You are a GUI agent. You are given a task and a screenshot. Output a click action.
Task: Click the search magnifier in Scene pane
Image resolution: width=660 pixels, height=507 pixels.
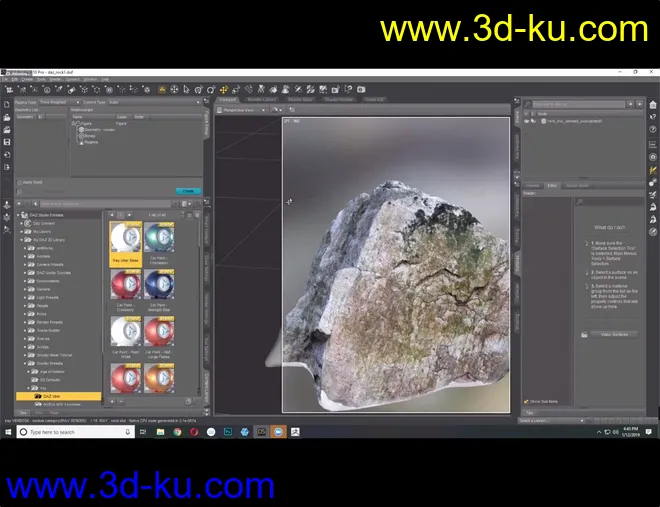coord(527,104)
